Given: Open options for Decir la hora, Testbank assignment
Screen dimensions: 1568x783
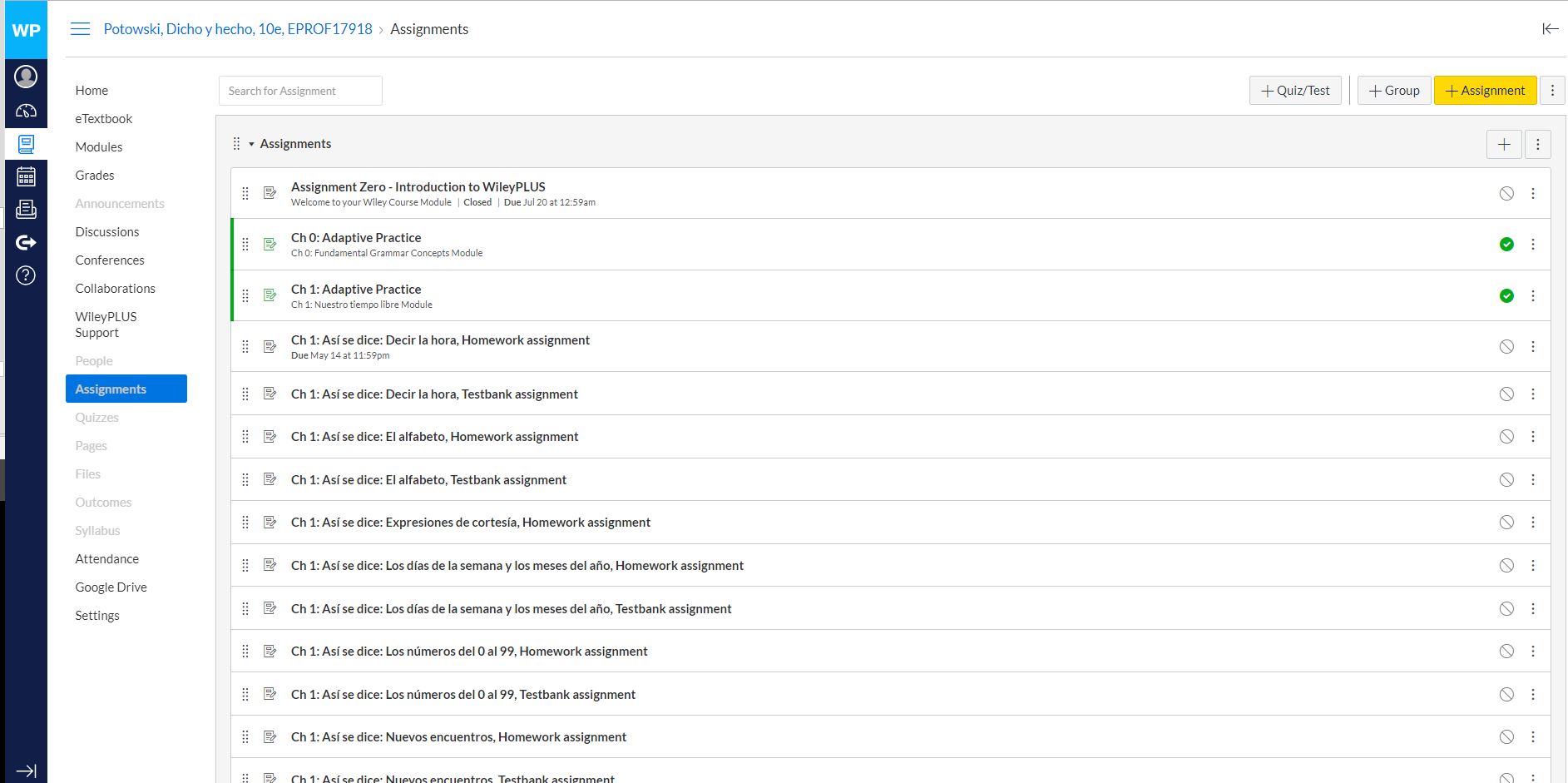Looking at the screenshot, I should [x=1532, y=394].
